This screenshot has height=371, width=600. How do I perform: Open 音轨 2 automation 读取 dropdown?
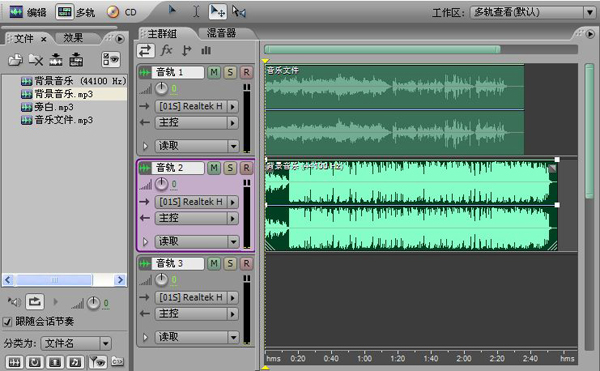coord(197,241)
